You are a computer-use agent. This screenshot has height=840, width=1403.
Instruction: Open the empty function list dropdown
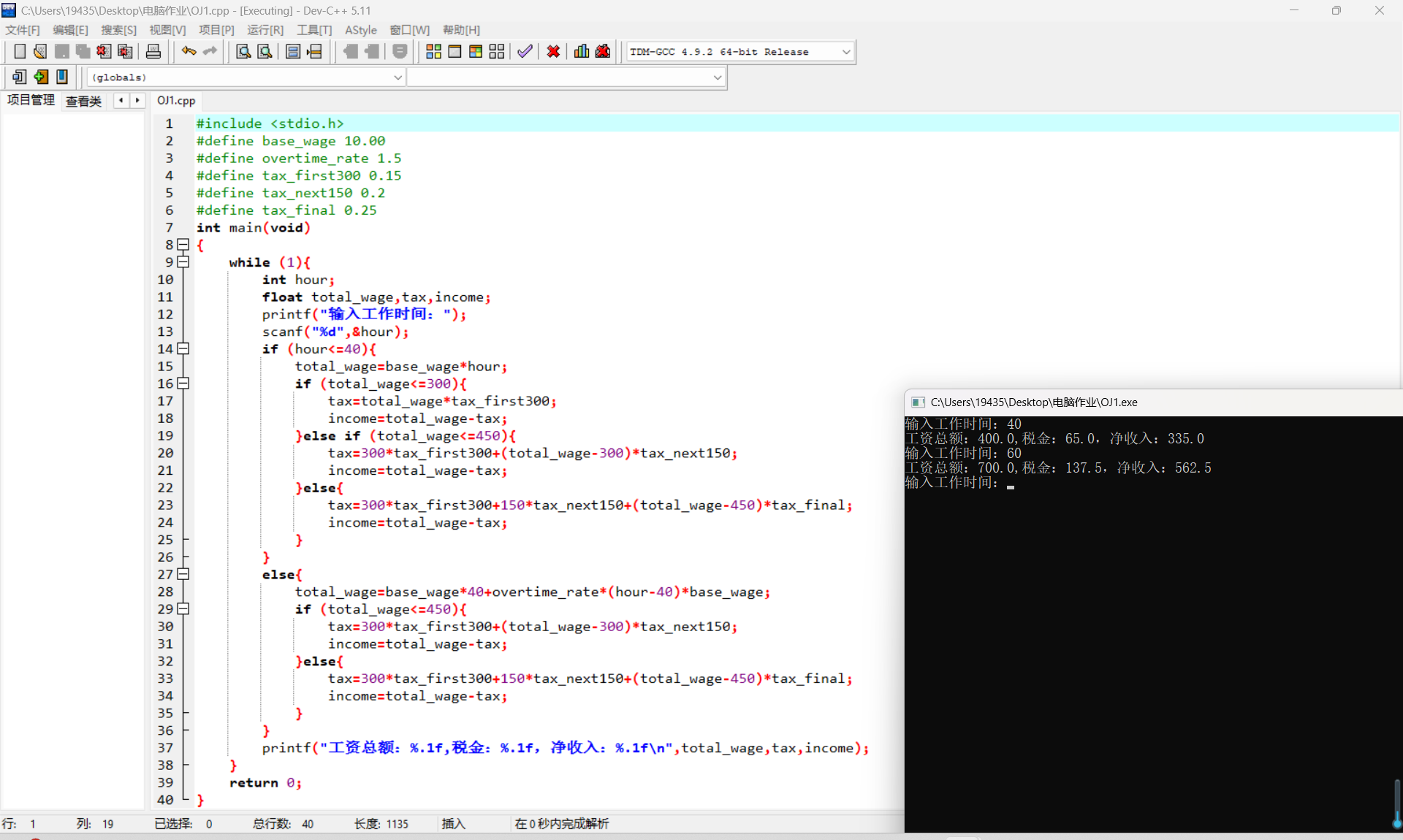717,77
